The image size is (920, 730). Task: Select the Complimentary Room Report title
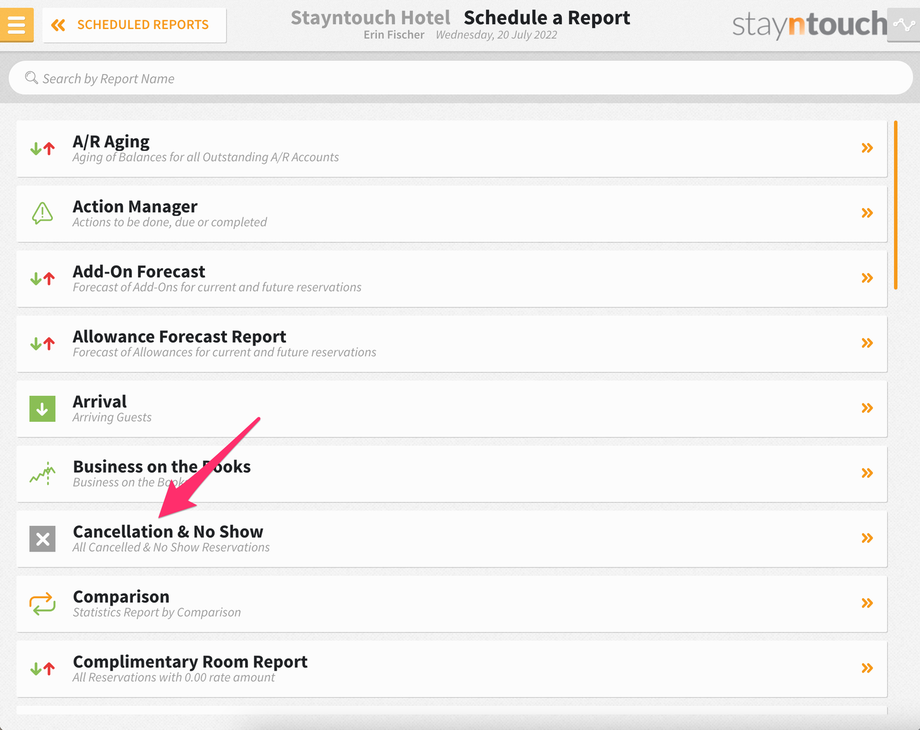tap(190, 662)
